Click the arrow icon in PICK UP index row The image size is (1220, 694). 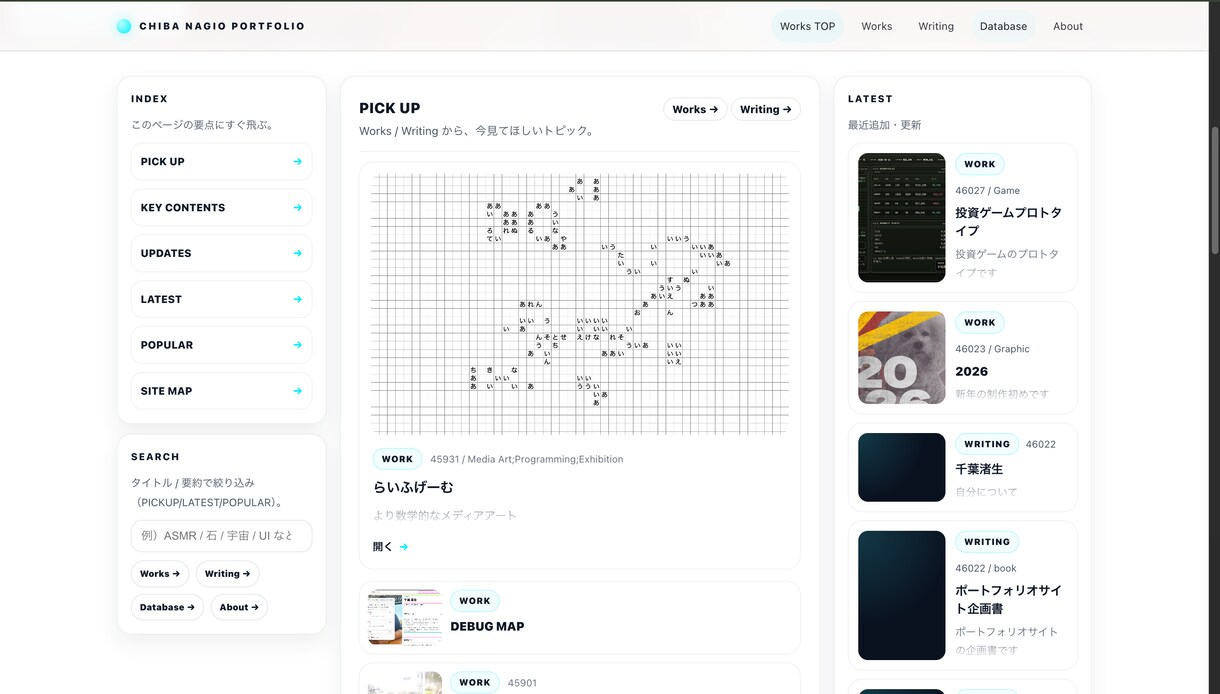pos(297,161)
